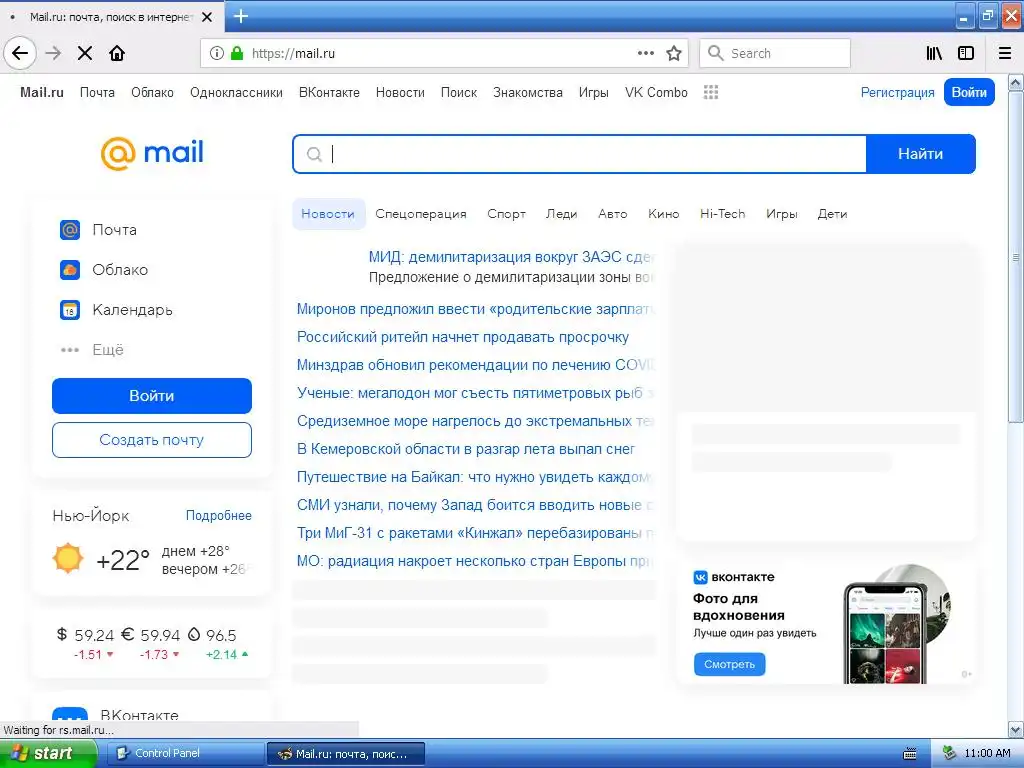Select the Mail.ru taskbar button
The image size is (1024, 768).
346,754
